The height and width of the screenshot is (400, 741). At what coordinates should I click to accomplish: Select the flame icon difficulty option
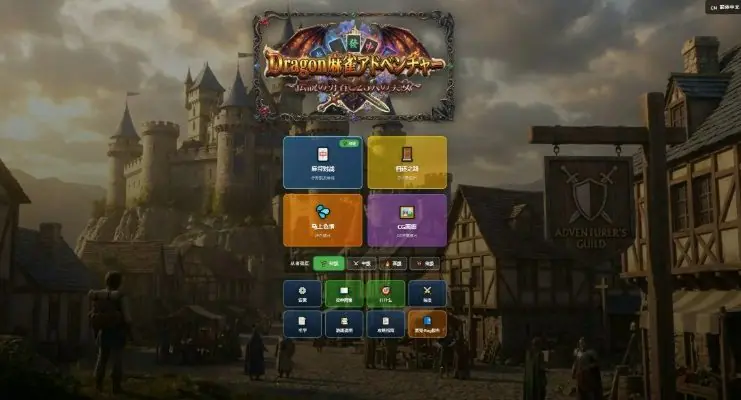[x=393, y=264]
